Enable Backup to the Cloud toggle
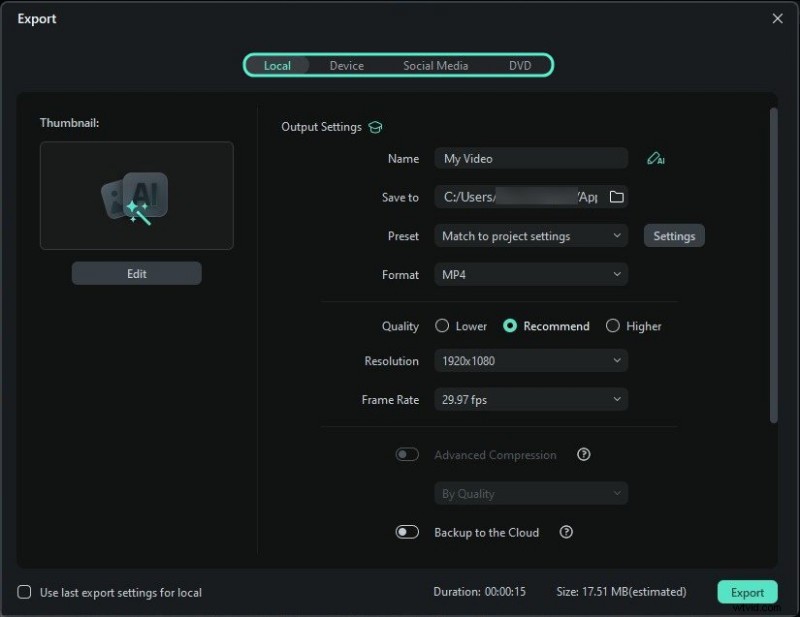Screen dimensions: 800x617 [x=407, y=533]
